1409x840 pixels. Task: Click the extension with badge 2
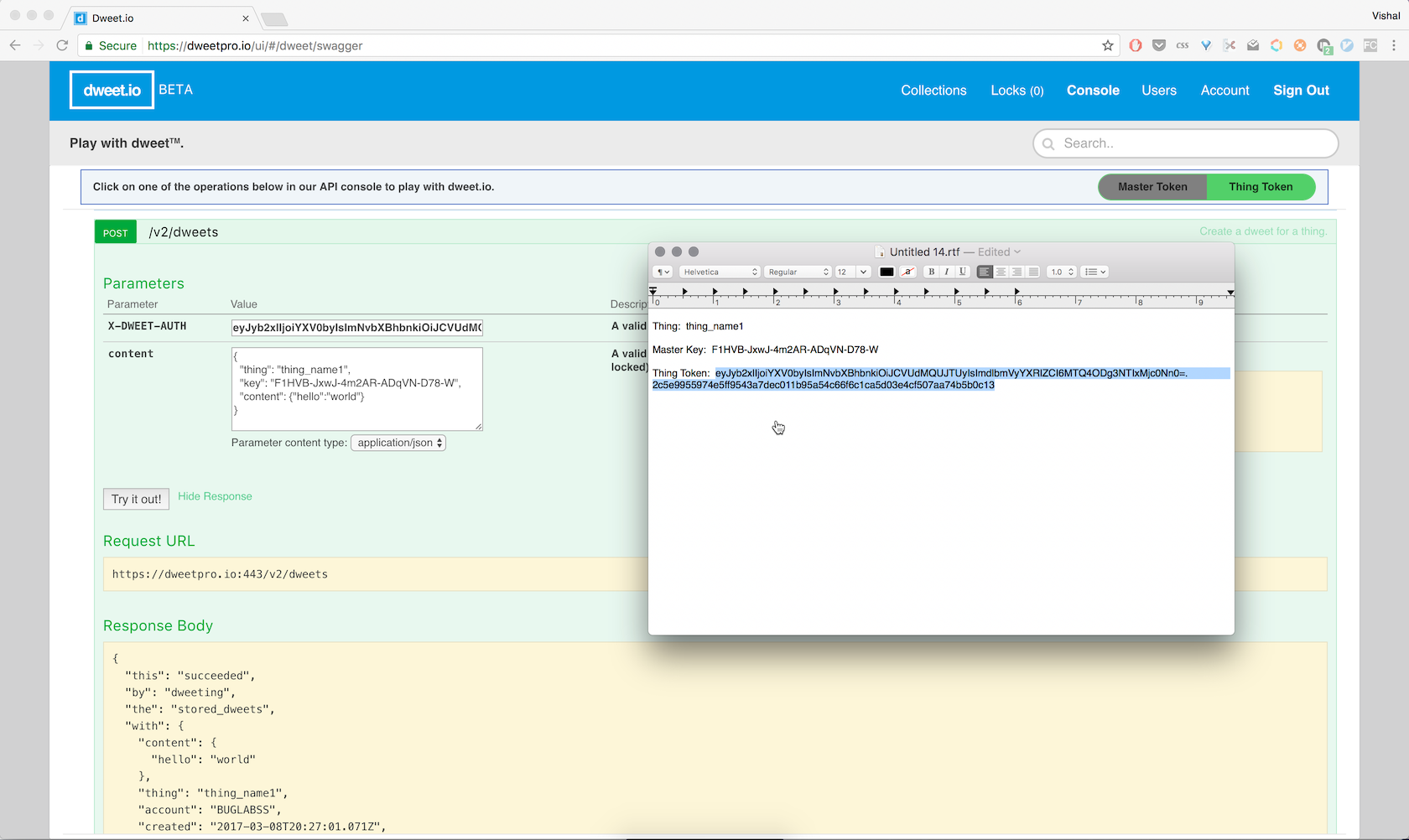click(x=1324, y=46)
